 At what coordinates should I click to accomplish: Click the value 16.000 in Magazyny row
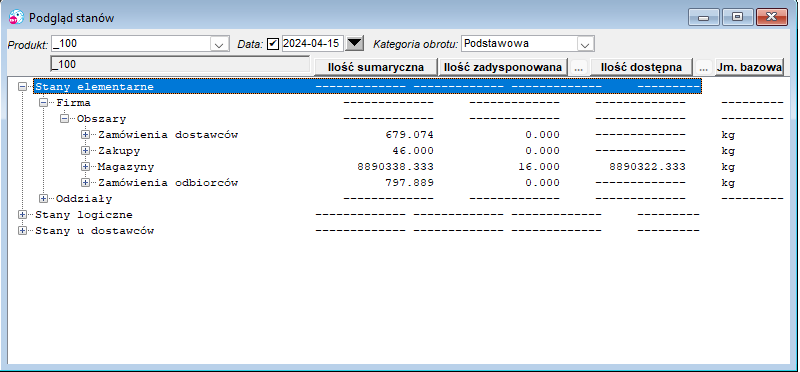(x=539, y=167)
